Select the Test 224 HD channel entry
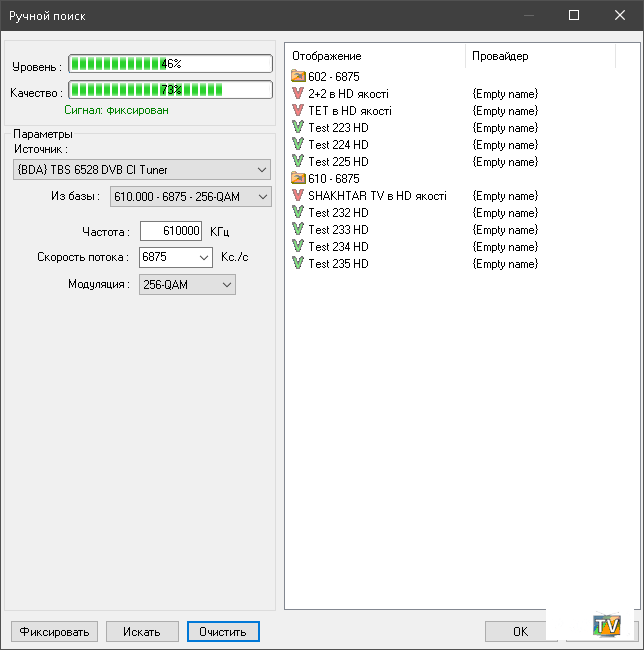 [x=338, y=145]
